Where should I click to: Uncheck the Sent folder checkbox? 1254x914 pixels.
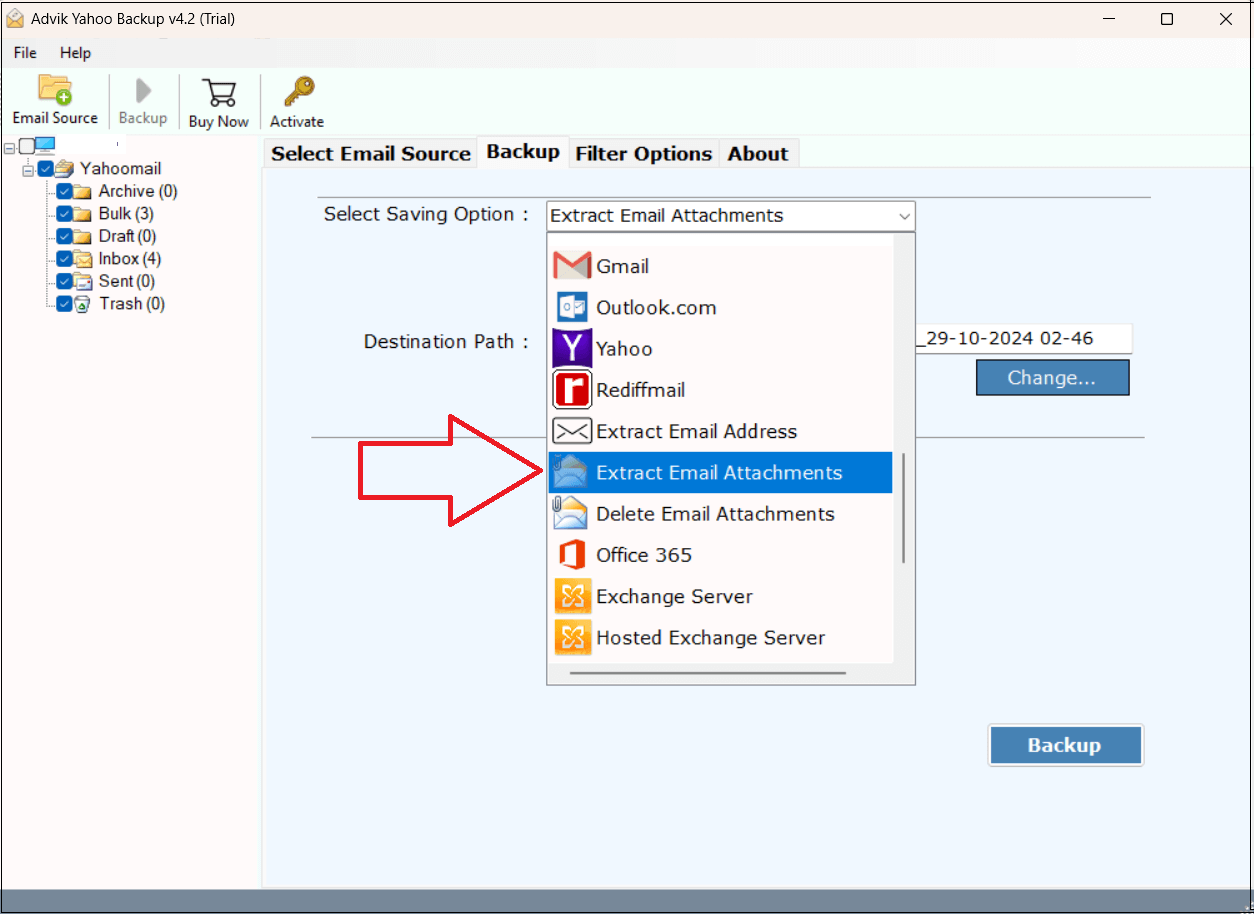pyautogui.click(x=64, y=281)
